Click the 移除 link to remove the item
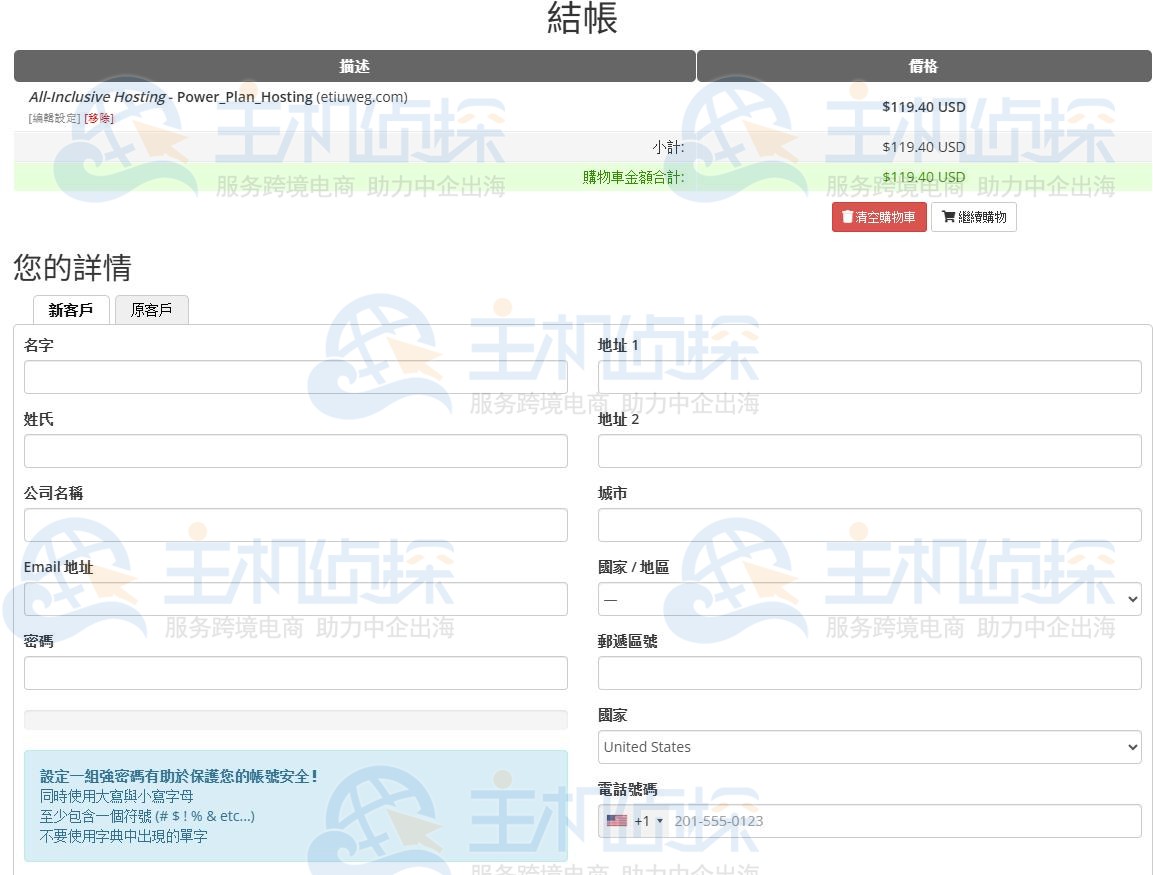1153x875 pixels. (98, 117)
